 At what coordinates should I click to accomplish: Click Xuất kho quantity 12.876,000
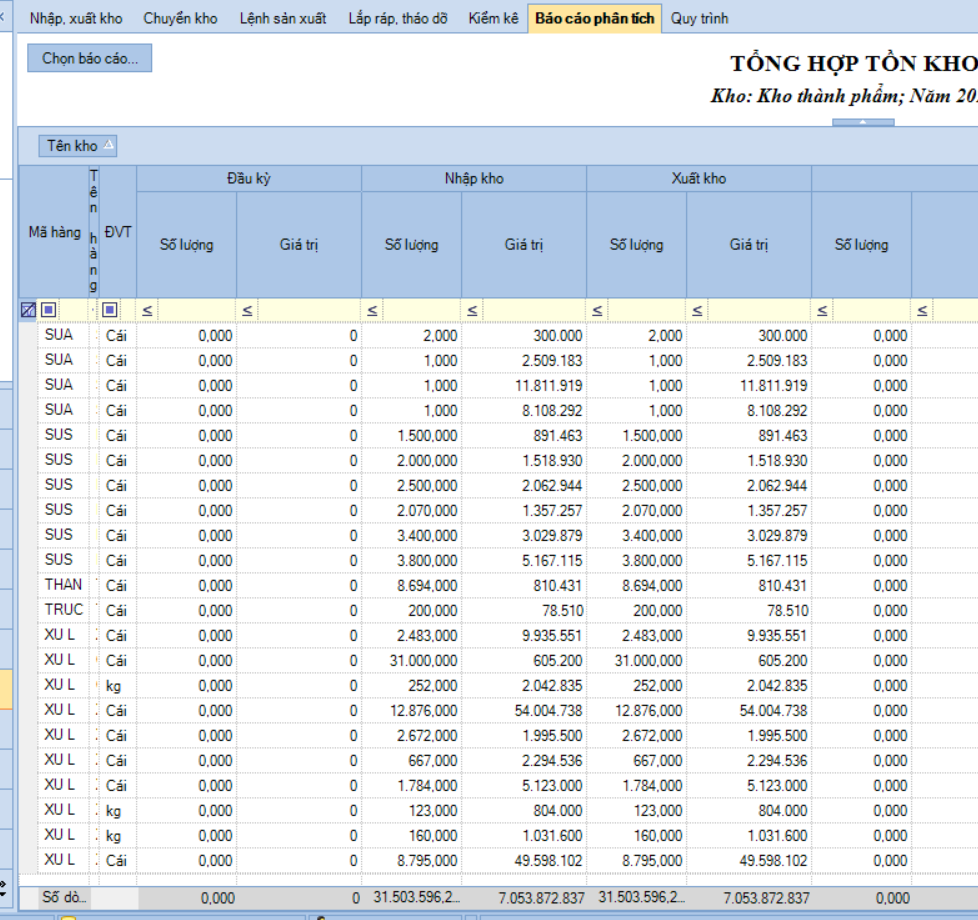(x=648, y=710)
